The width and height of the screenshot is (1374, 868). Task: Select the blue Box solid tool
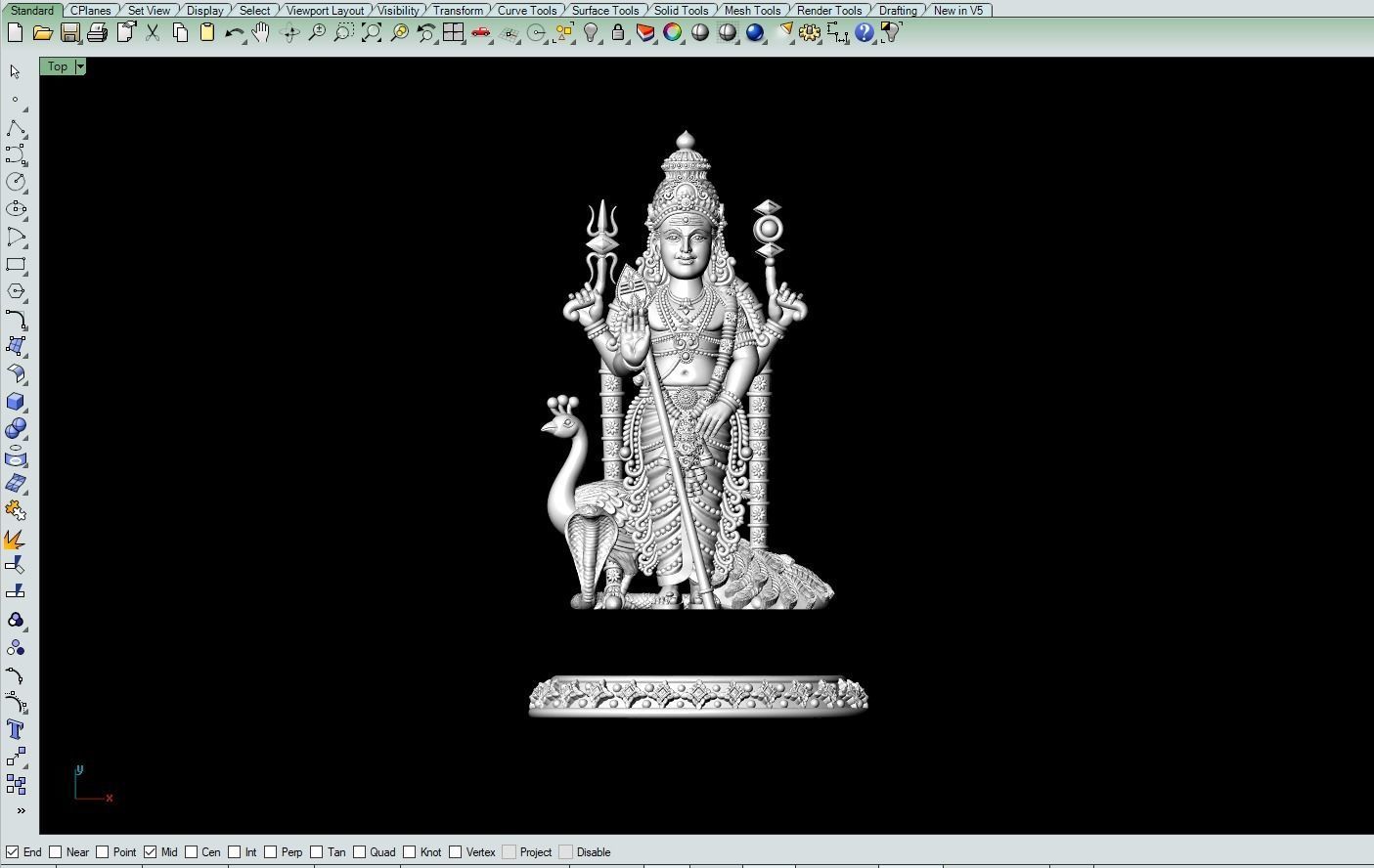(16, 401)
